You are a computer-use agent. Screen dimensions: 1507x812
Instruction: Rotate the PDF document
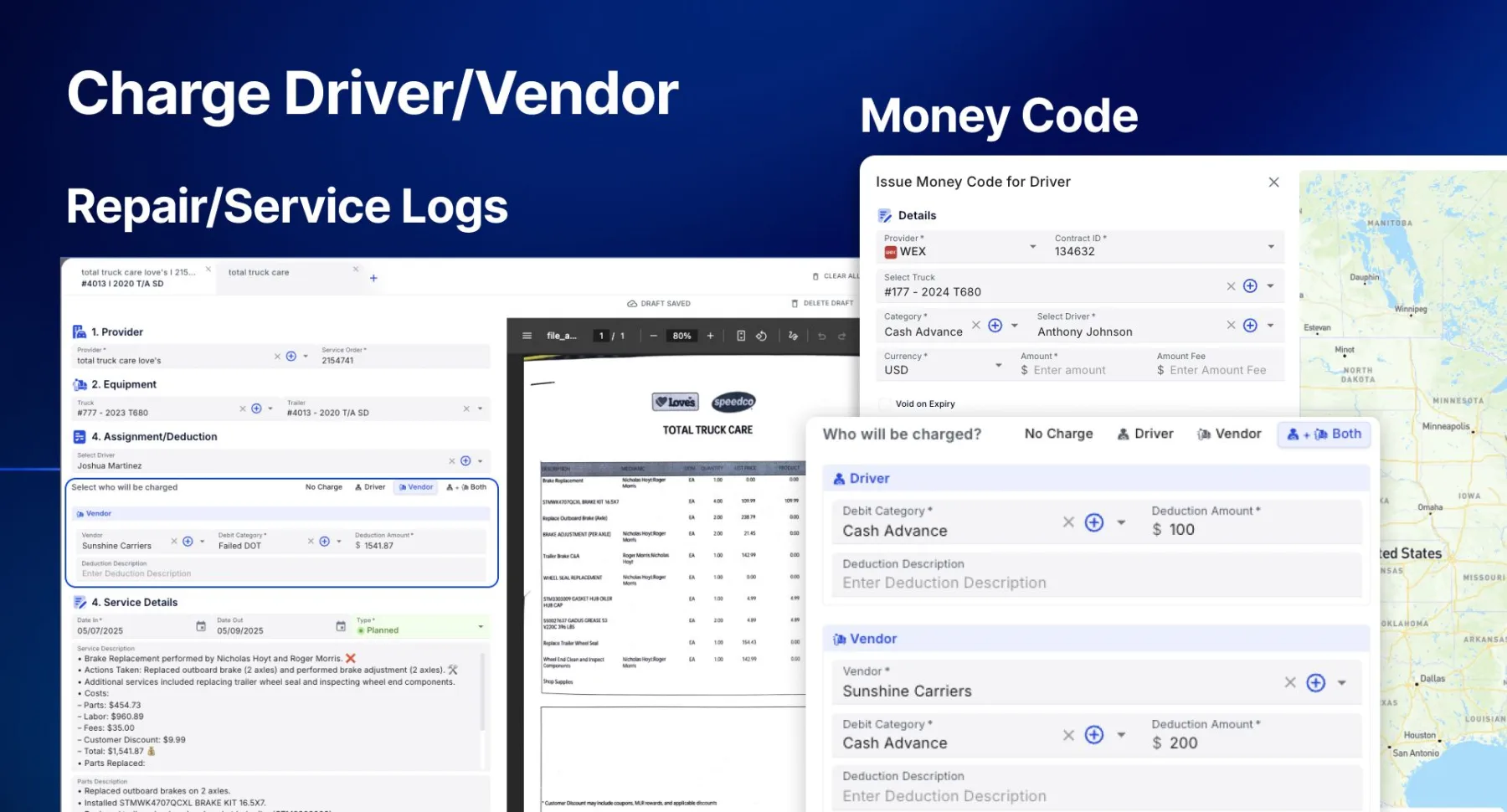tap(761, 336)
